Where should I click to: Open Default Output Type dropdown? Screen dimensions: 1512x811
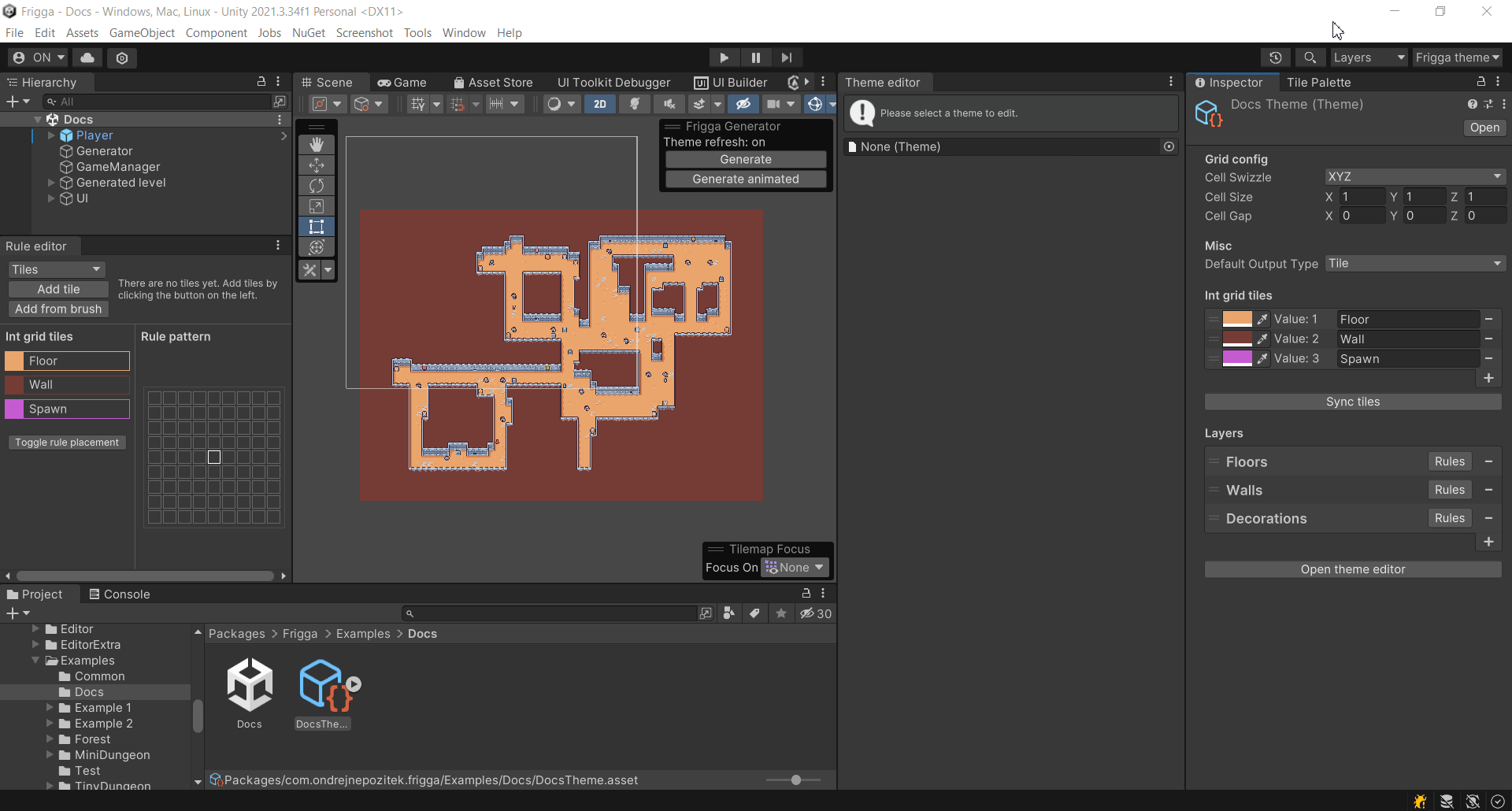[1414, 264]
